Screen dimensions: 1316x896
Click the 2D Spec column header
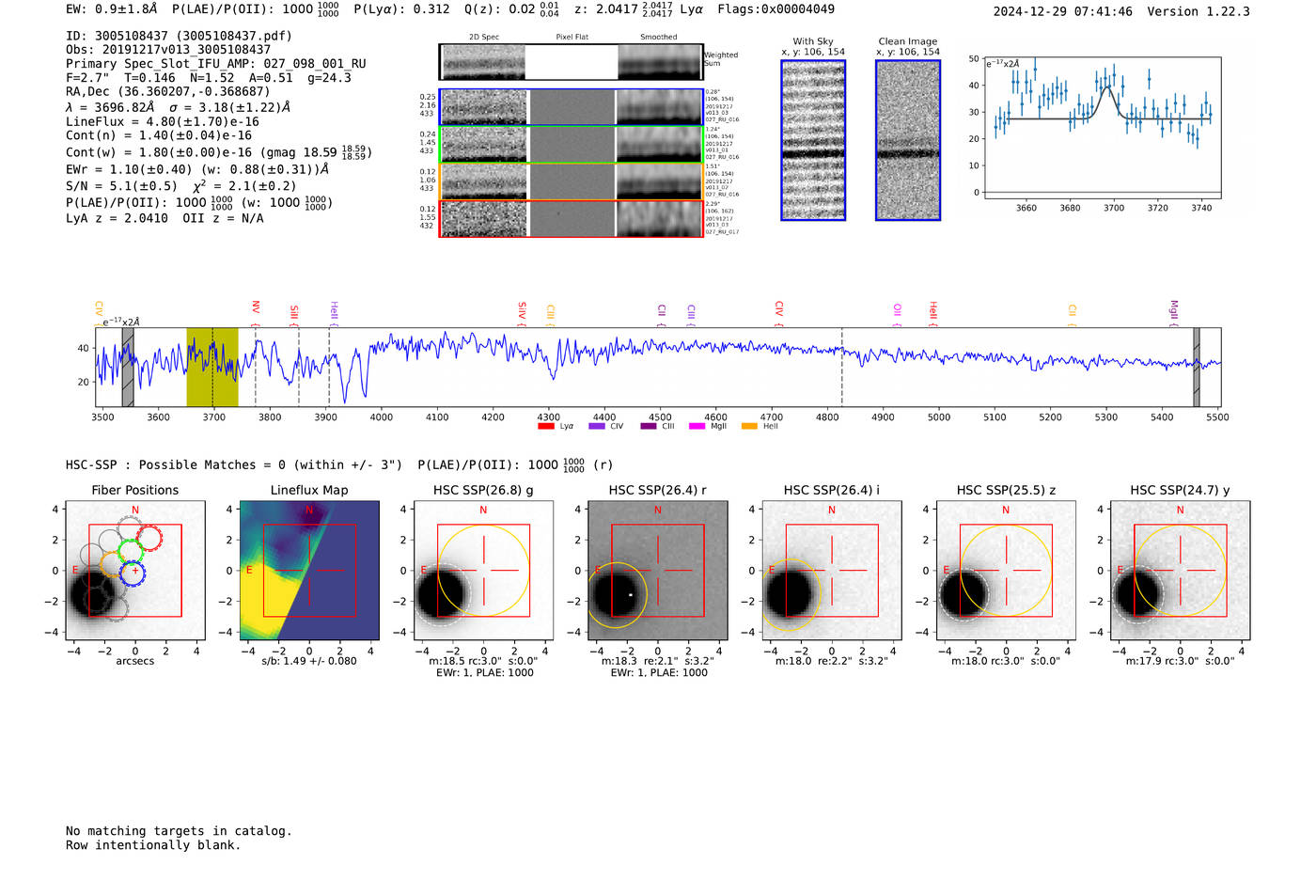pyautogui.click(x=484, y=37)
